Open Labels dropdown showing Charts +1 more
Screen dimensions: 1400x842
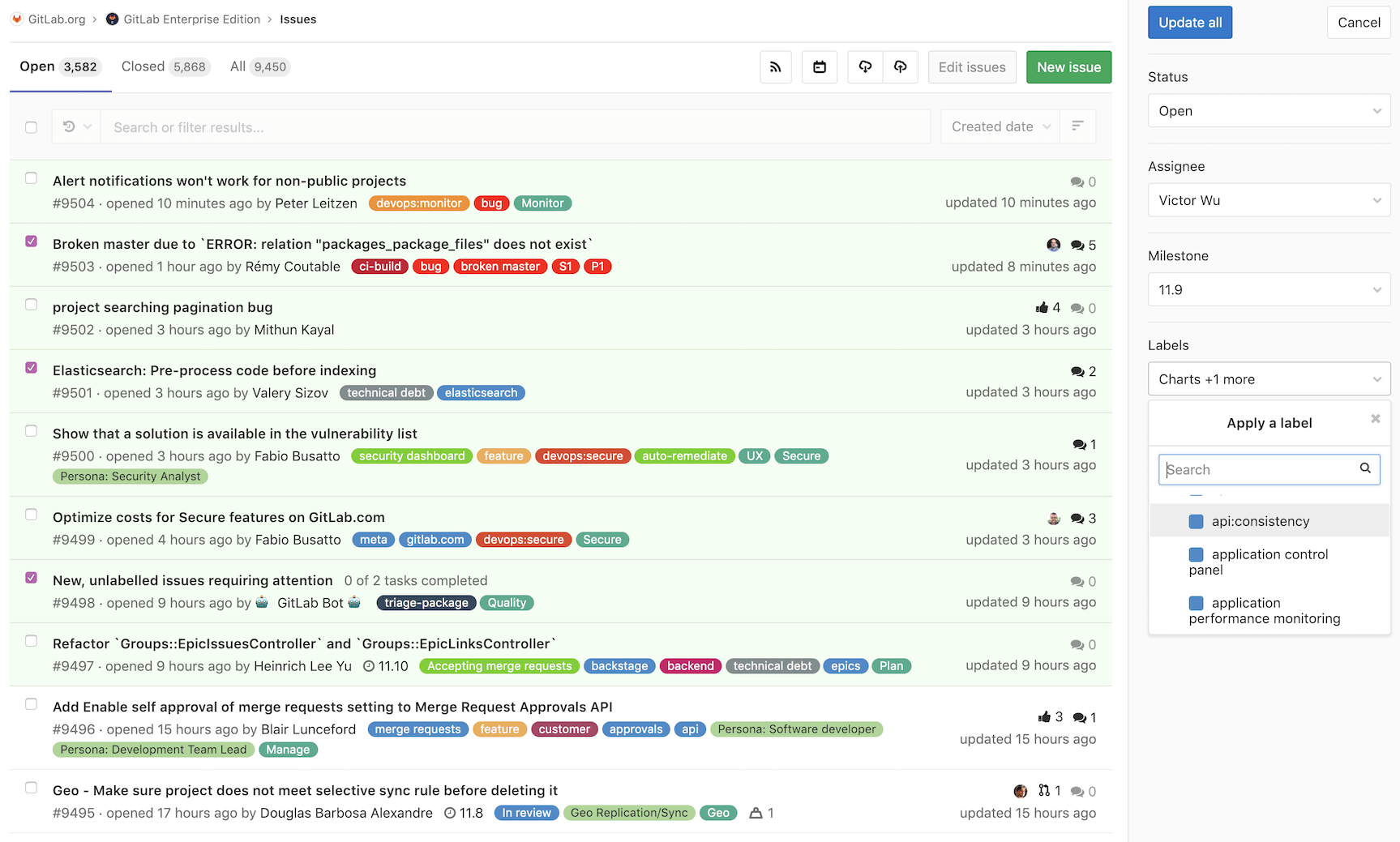coord(1269,379)
